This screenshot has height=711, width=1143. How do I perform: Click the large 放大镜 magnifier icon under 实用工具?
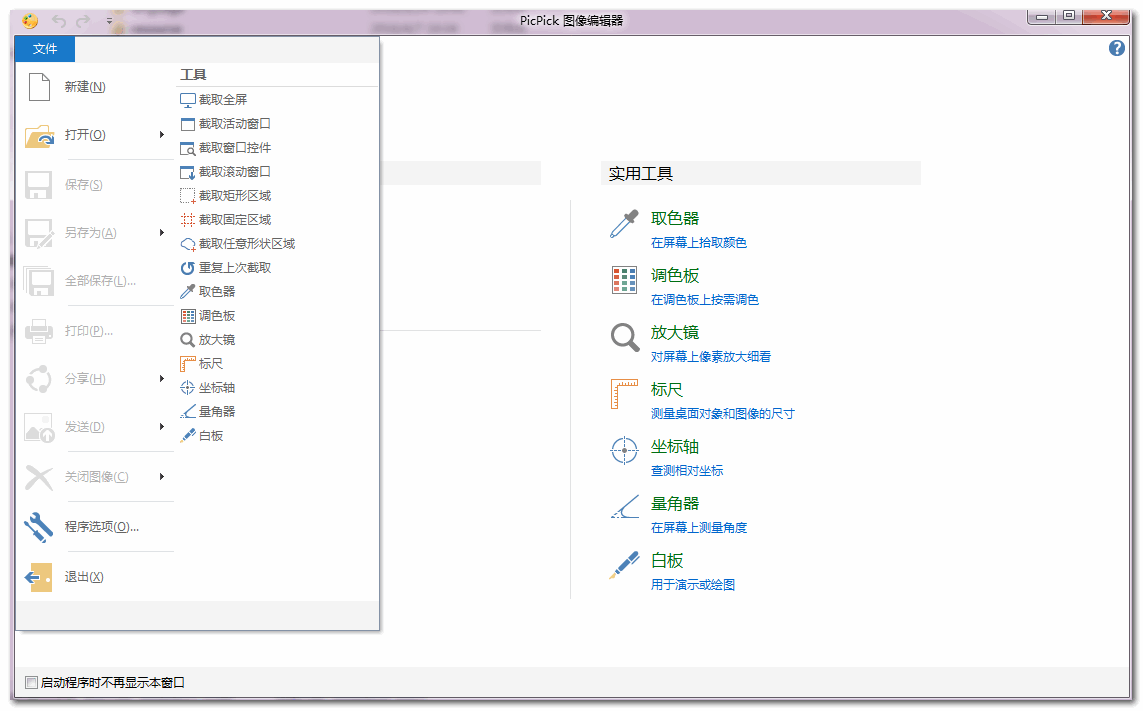(625, 338)
